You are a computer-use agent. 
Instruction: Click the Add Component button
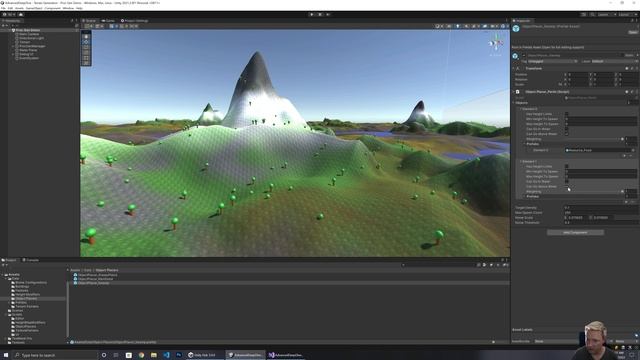click(575, 233)
